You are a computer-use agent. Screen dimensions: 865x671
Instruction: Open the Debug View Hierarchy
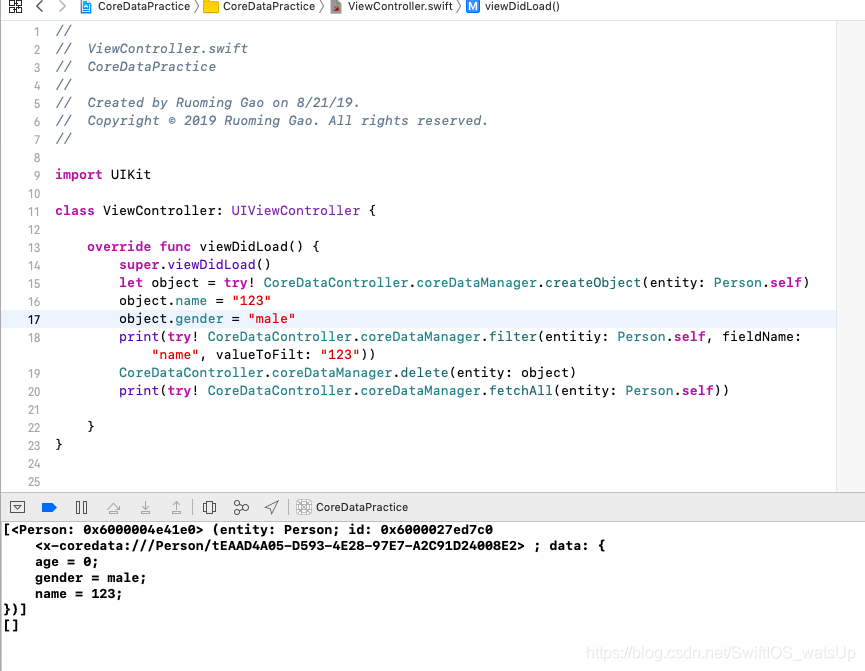pyautogui.click(x=209, y=507)
